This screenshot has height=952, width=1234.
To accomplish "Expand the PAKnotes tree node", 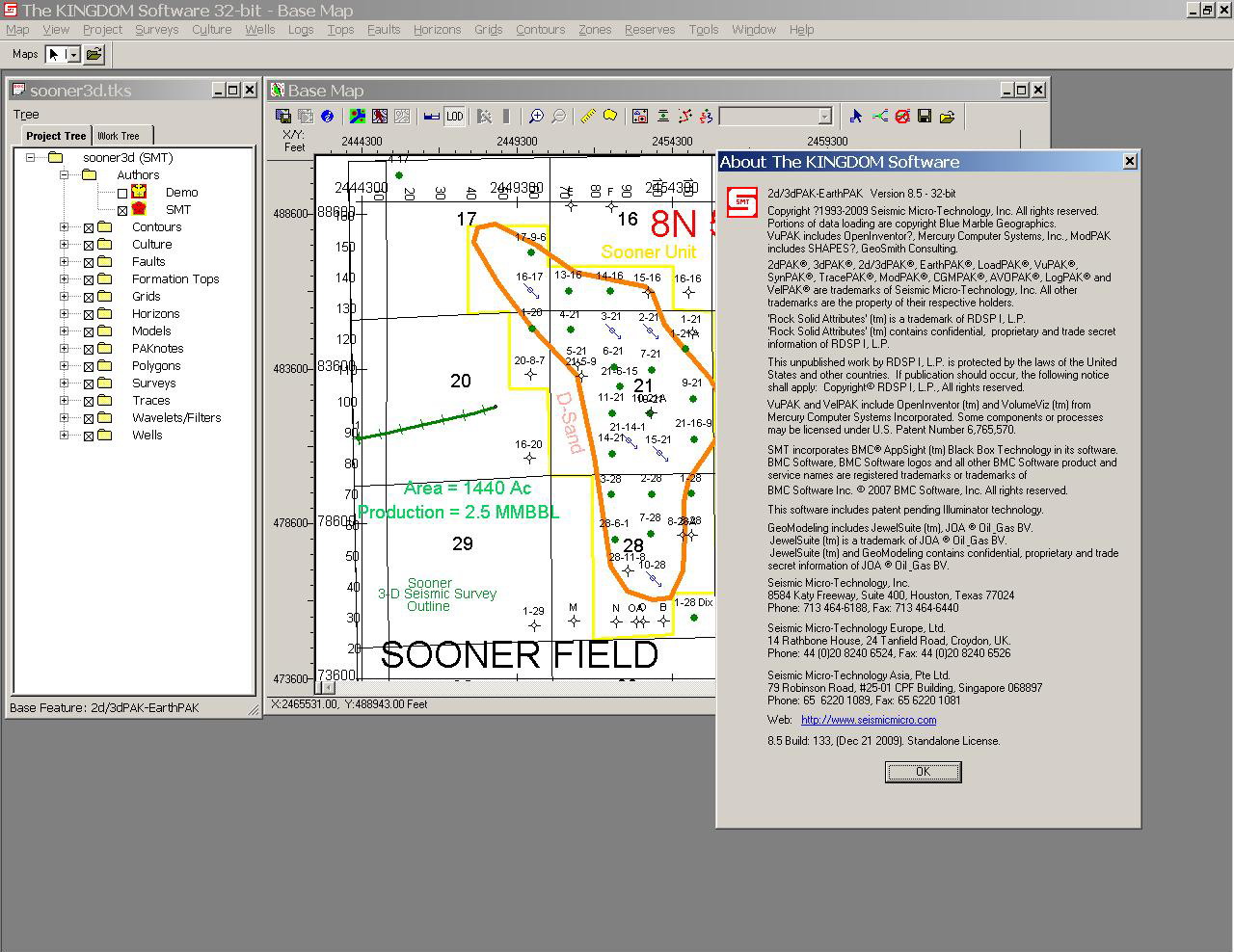I will (65, 348).
